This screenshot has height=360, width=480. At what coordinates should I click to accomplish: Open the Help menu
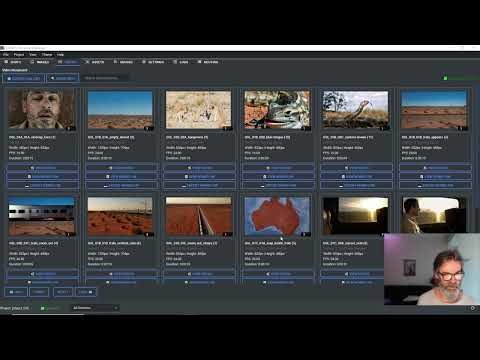click(x=60, y=55)
